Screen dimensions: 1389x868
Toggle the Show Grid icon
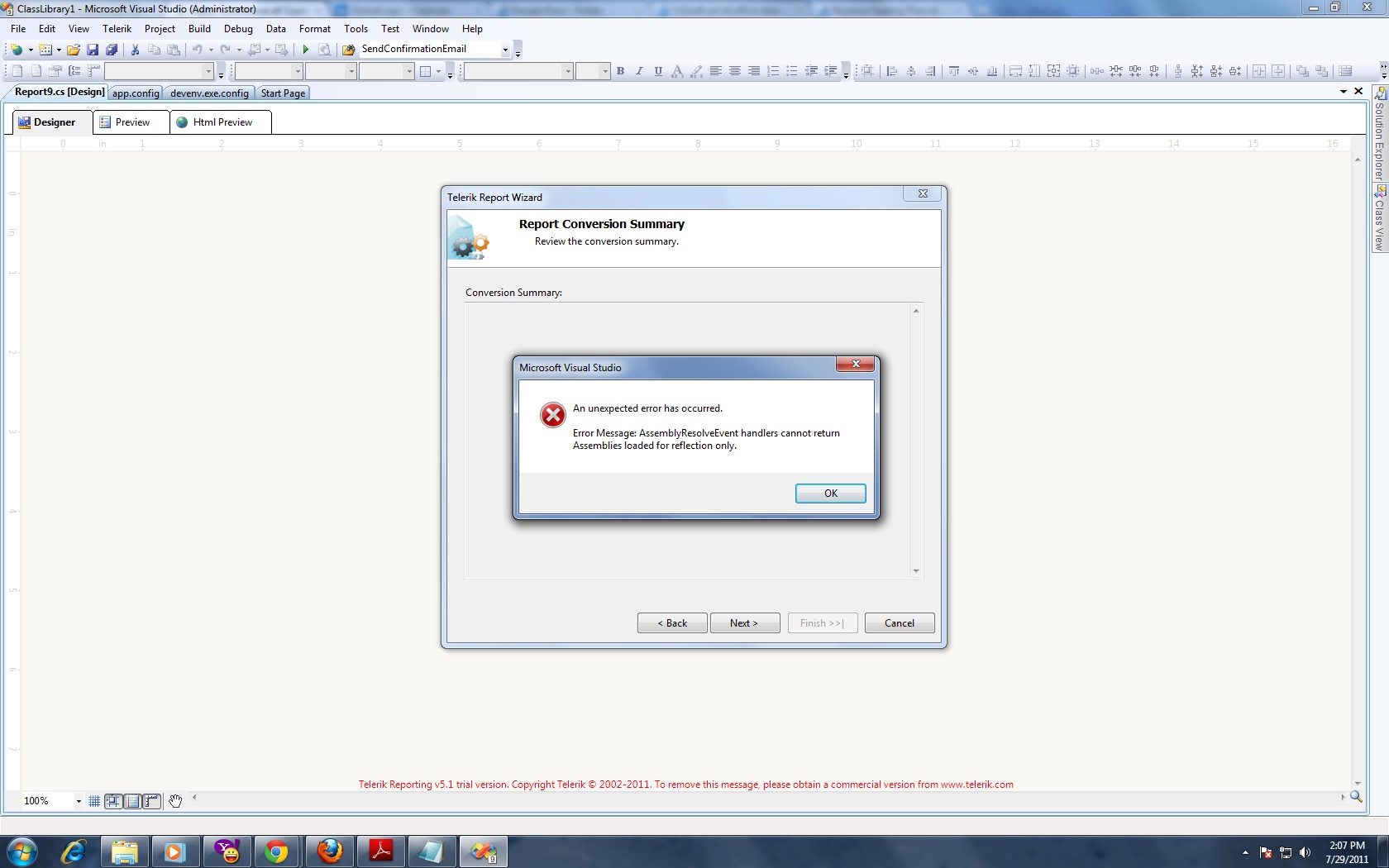[94, 801]
